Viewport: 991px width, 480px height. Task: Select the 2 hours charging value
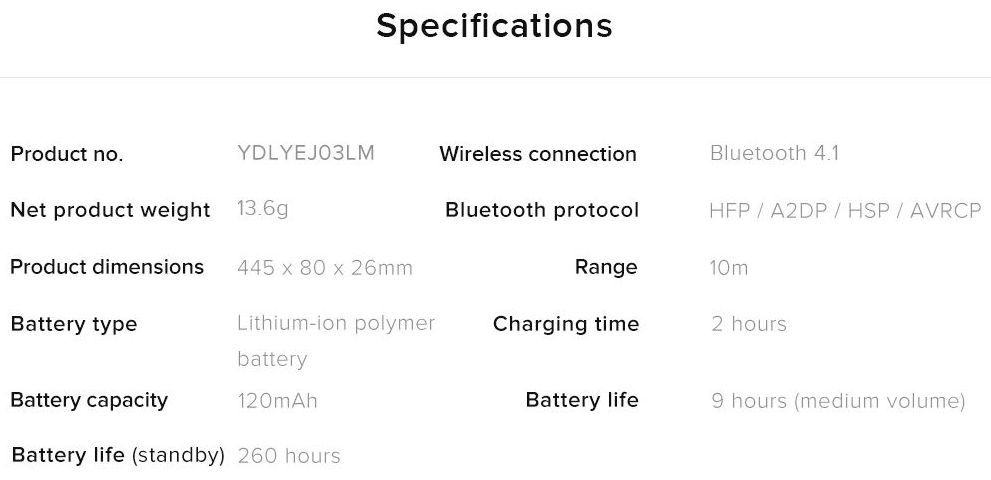coord(748,324)
